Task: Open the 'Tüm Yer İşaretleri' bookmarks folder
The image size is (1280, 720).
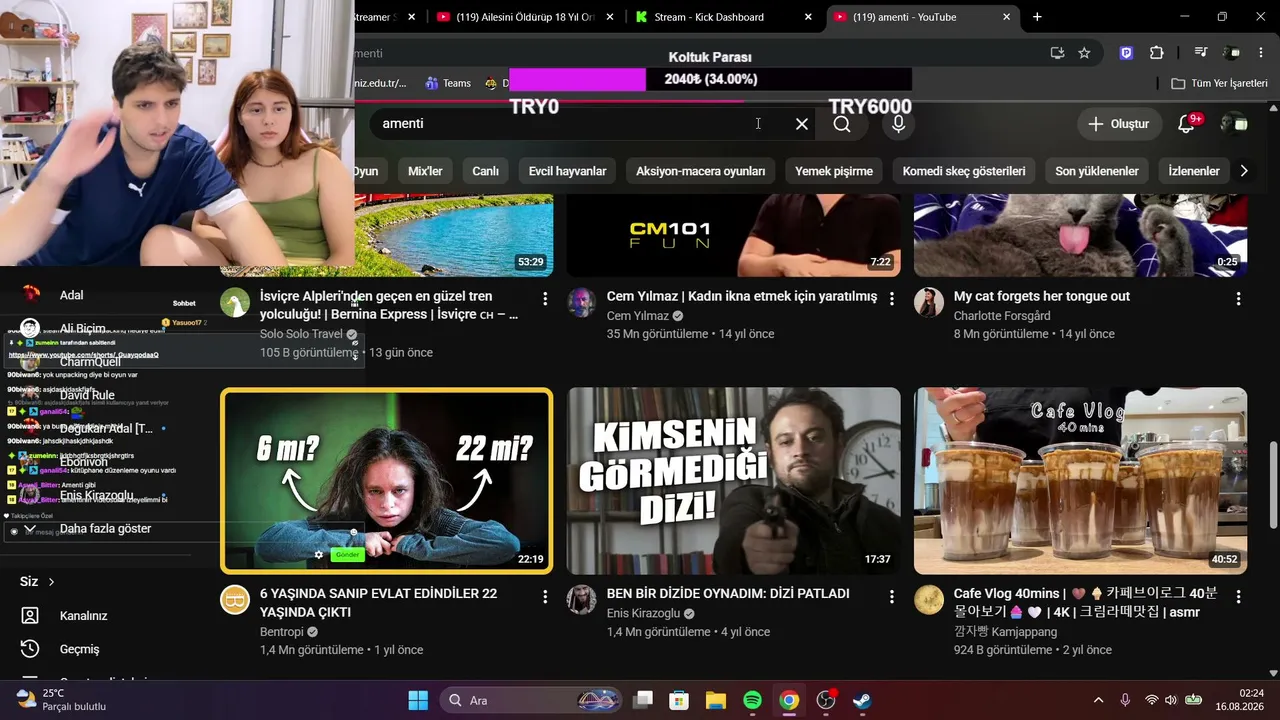Action: tap(1219, 83)
